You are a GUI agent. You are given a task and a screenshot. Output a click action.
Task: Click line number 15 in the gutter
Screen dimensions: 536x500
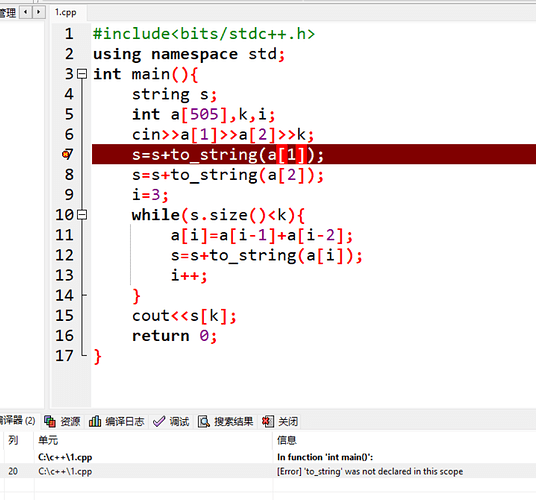pos(64,315)
